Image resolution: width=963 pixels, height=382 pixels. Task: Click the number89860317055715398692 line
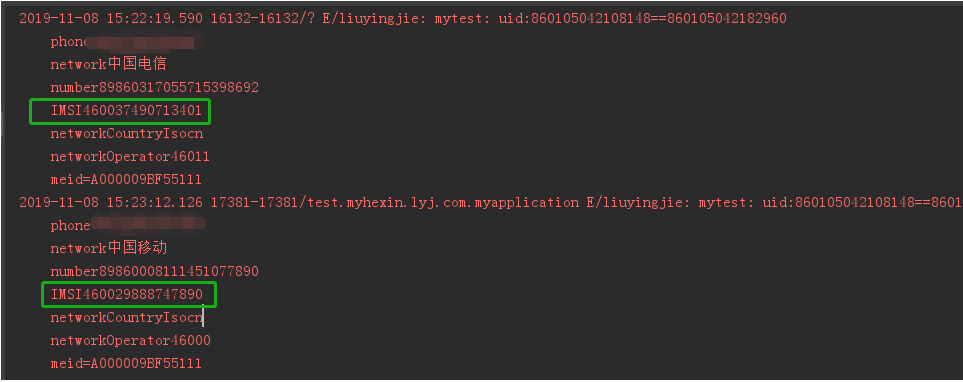click(154, 88)
